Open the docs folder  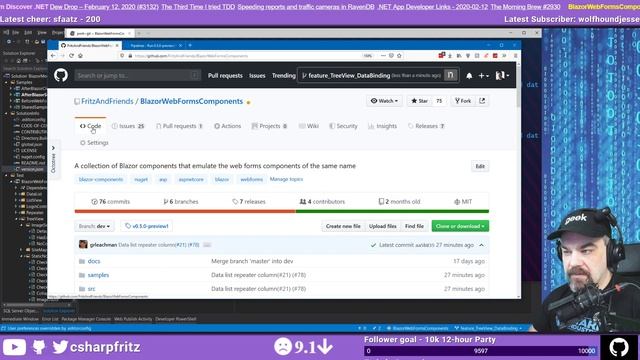(94, 261)
